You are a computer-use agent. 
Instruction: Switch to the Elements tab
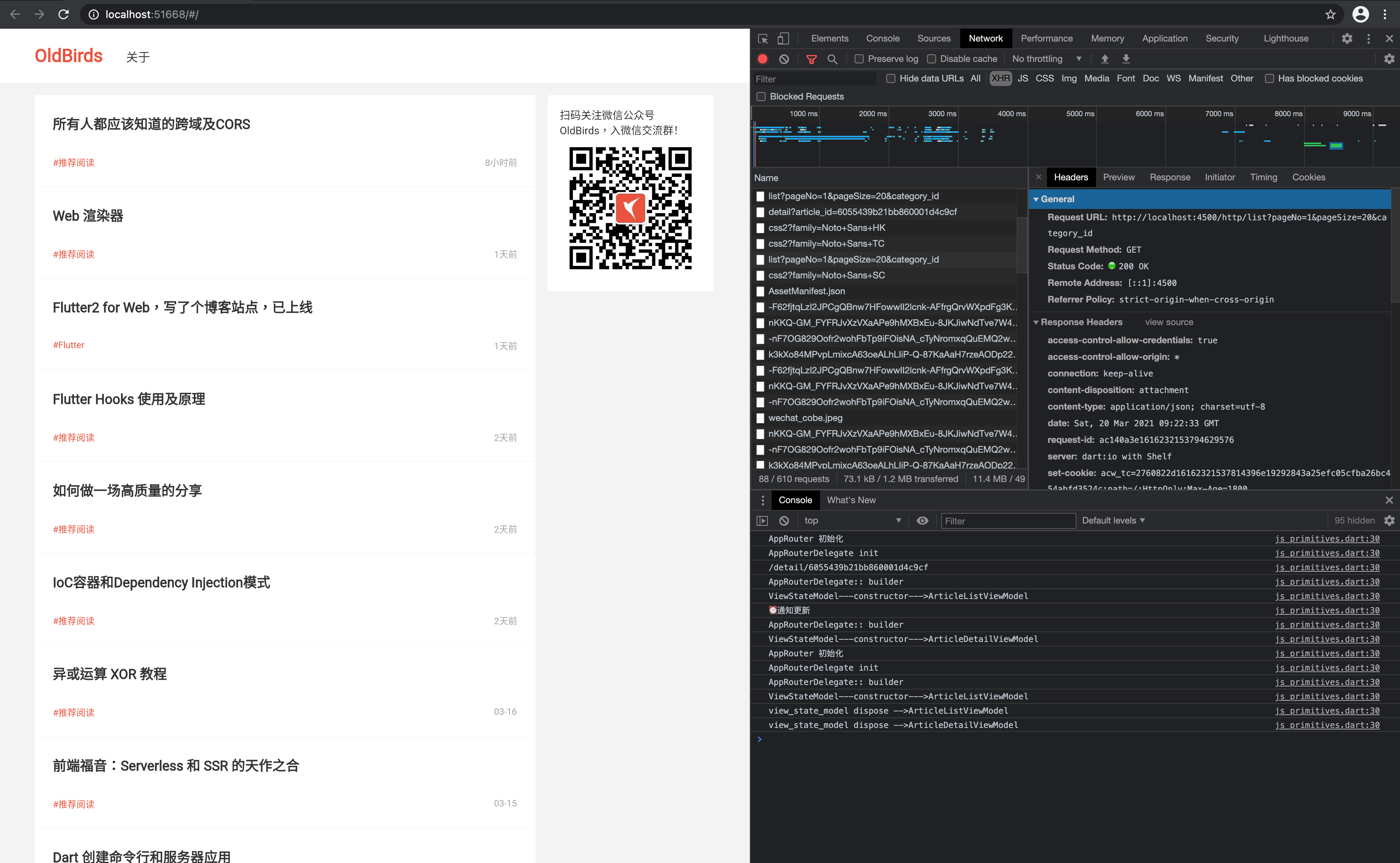pos(829,38)
